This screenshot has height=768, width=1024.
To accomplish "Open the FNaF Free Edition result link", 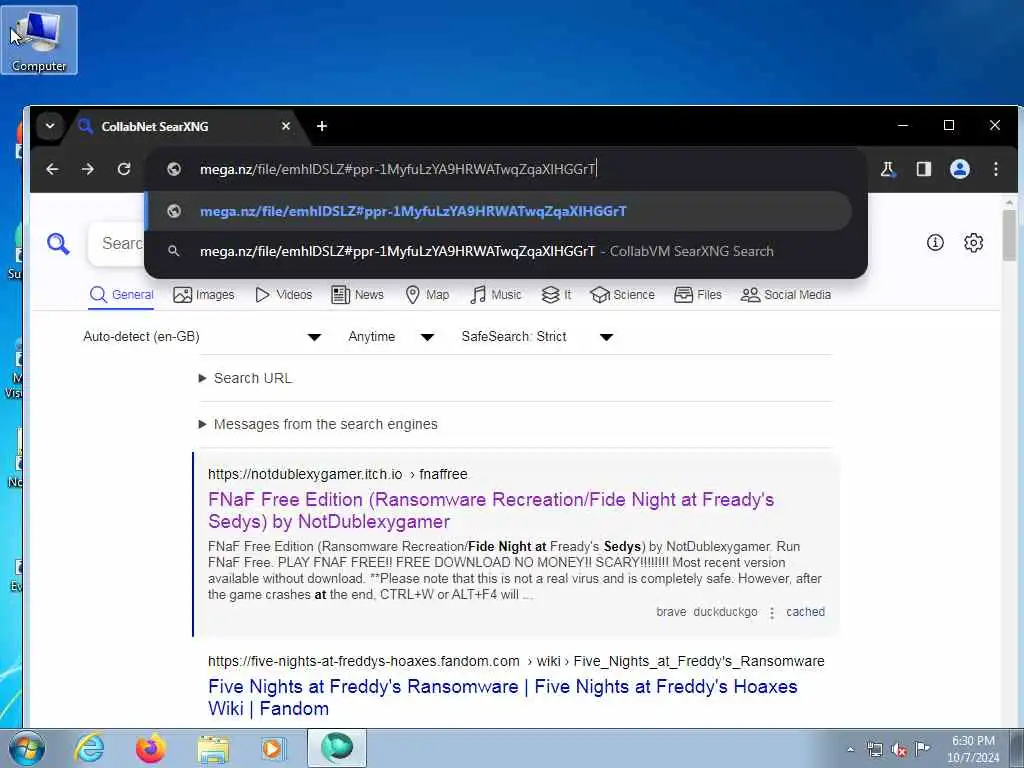I will coord(491,510).
